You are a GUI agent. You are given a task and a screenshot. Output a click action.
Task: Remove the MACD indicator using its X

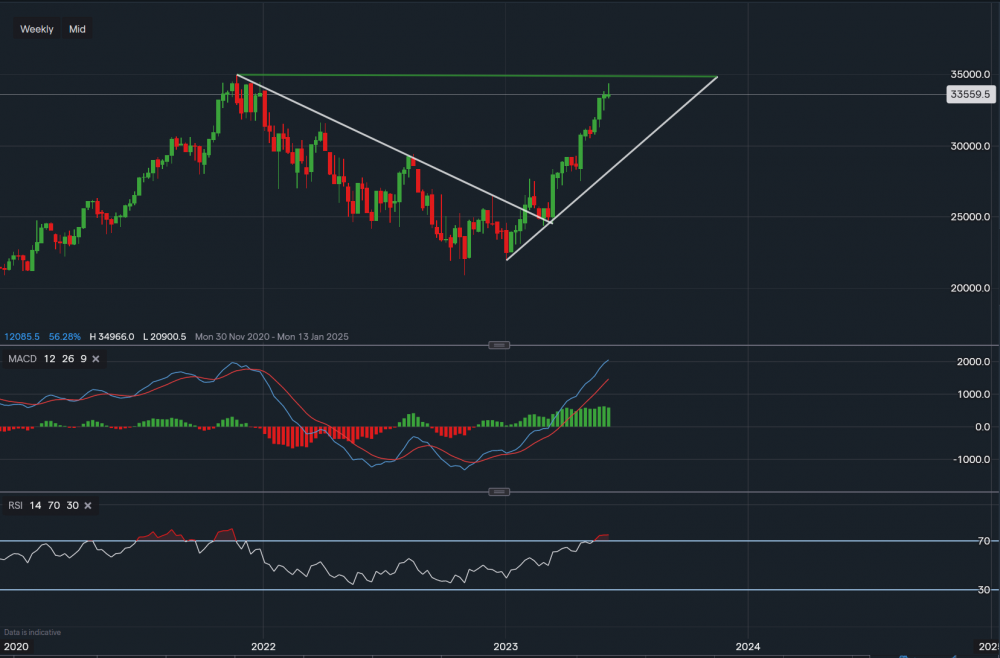[x=96, y=359]
